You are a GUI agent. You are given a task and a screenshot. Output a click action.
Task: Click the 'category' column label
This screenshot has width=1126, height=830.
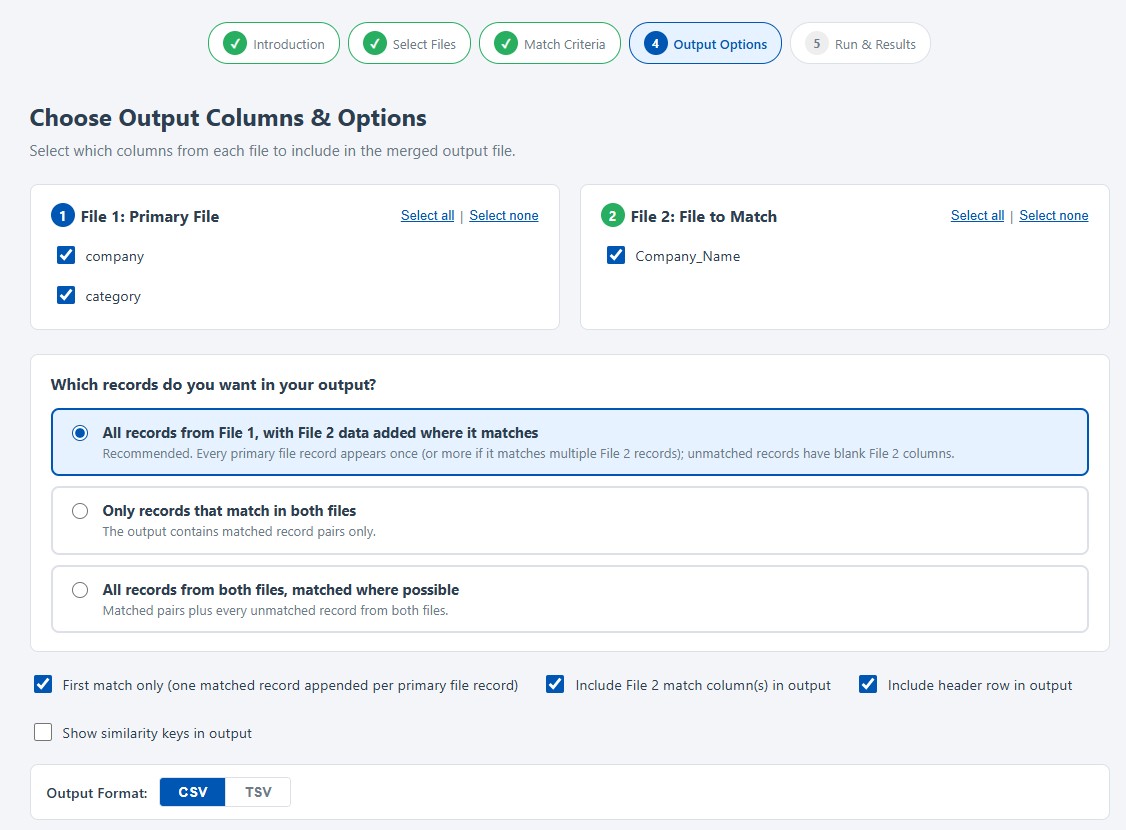coord(113,297)
